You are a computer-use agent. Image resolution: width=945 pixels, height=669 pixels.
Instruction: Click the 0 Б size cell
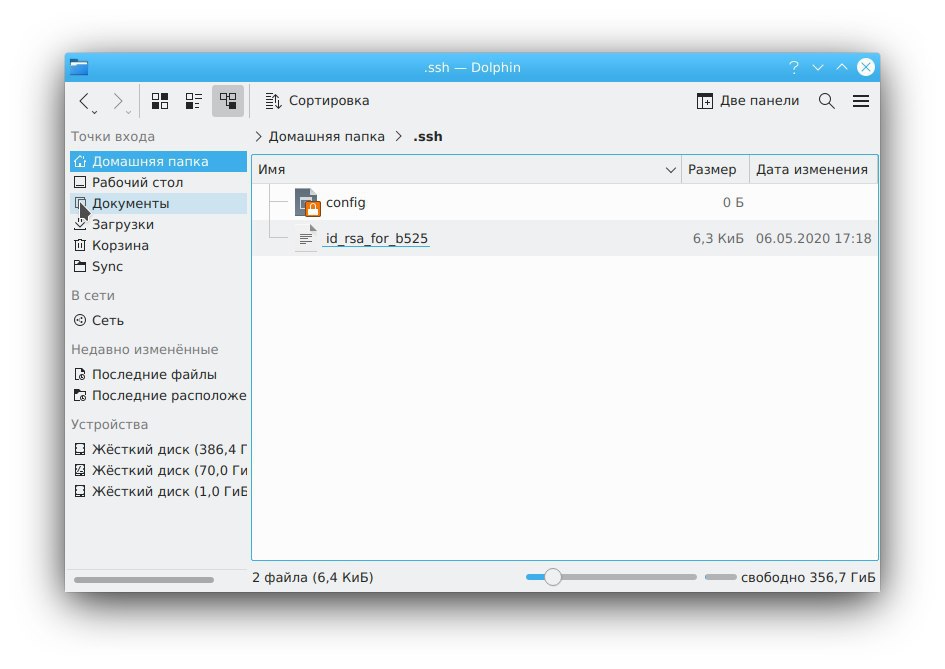click(733, 203)
